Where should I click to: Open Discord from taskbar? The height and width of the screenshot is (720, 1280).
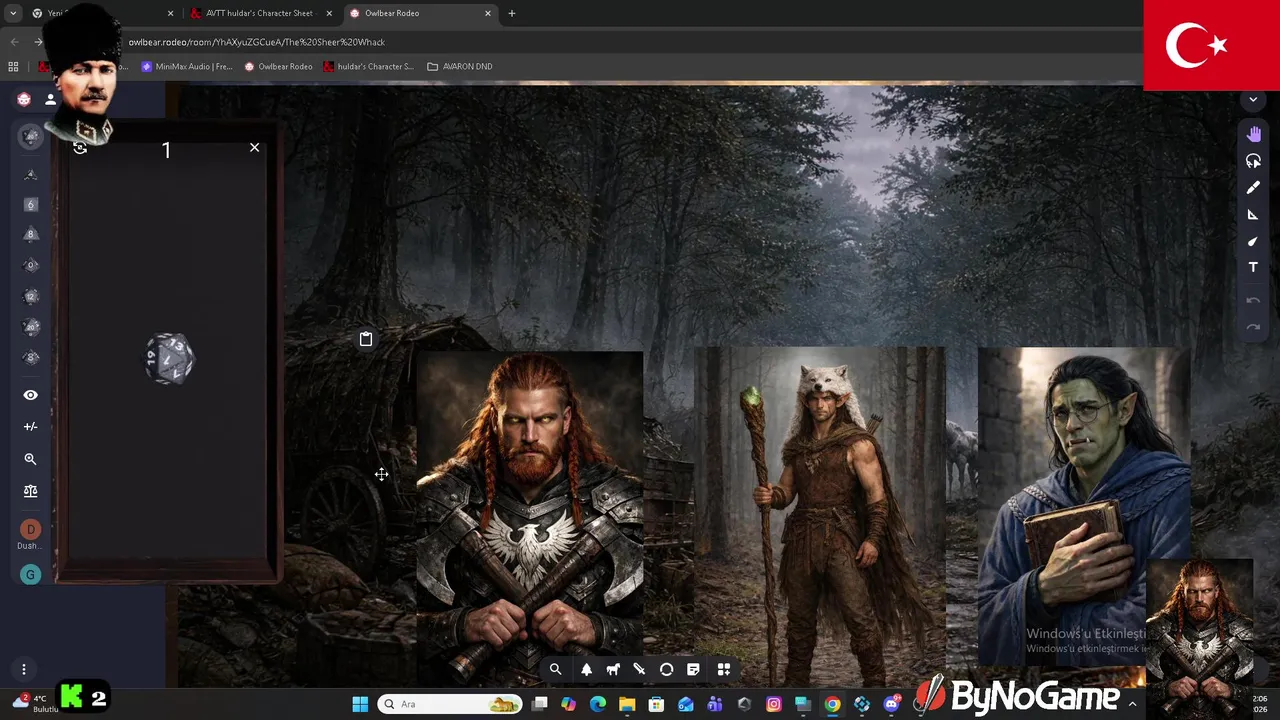tap(891, 704)
